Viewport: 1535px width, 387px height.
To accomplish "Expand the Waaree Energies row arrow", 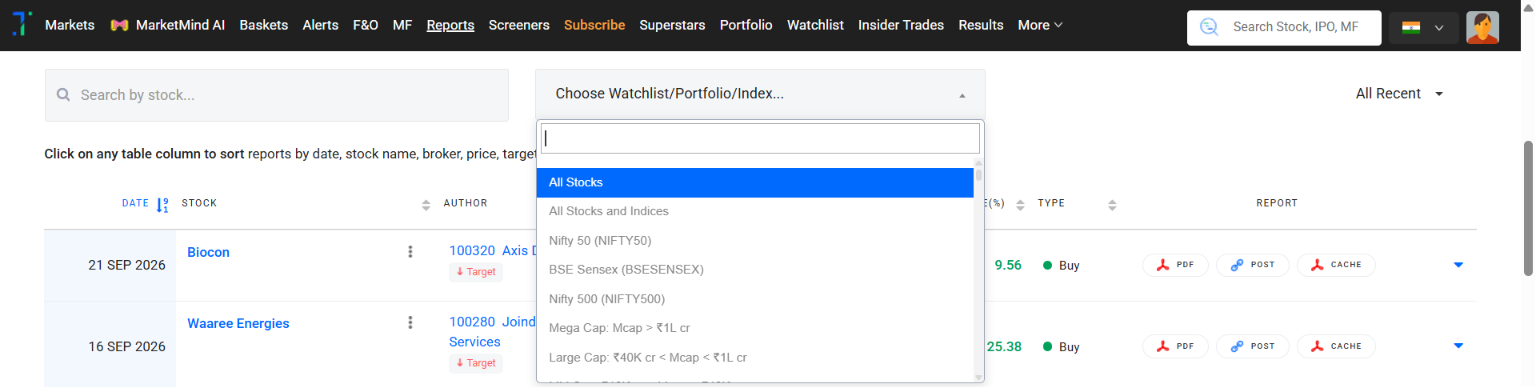I will pos(1458,346).
